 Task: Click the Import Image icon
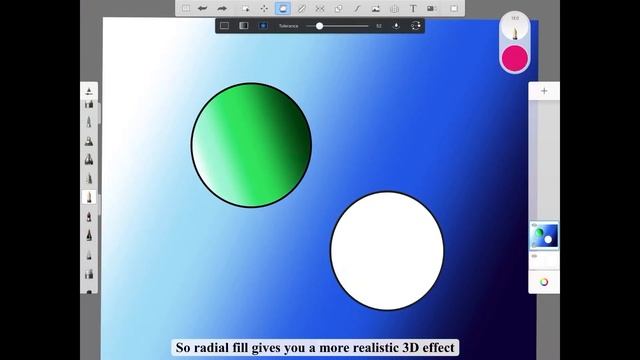(376, 8)
